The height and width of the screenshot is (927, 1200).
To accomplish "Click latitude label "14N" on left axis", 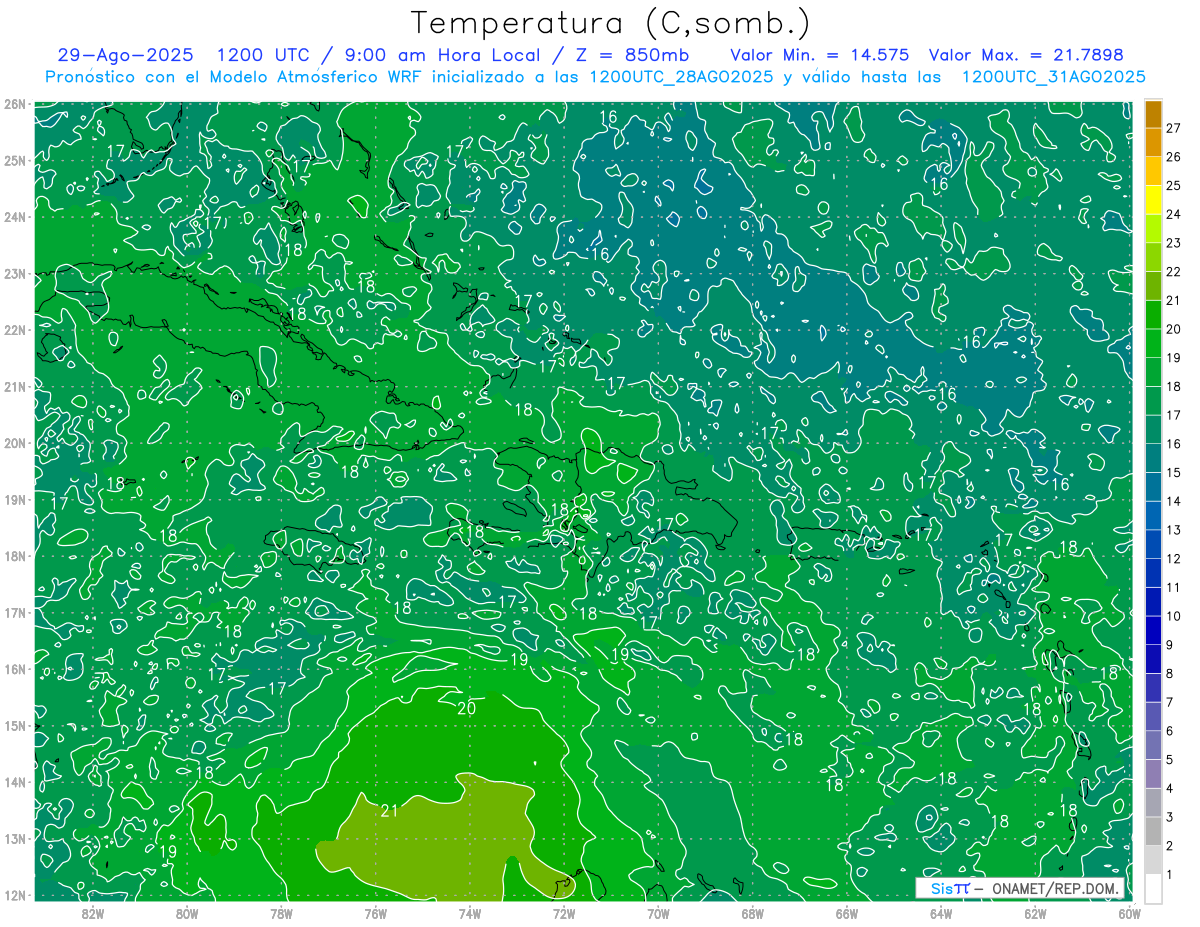I will [15, 782].
